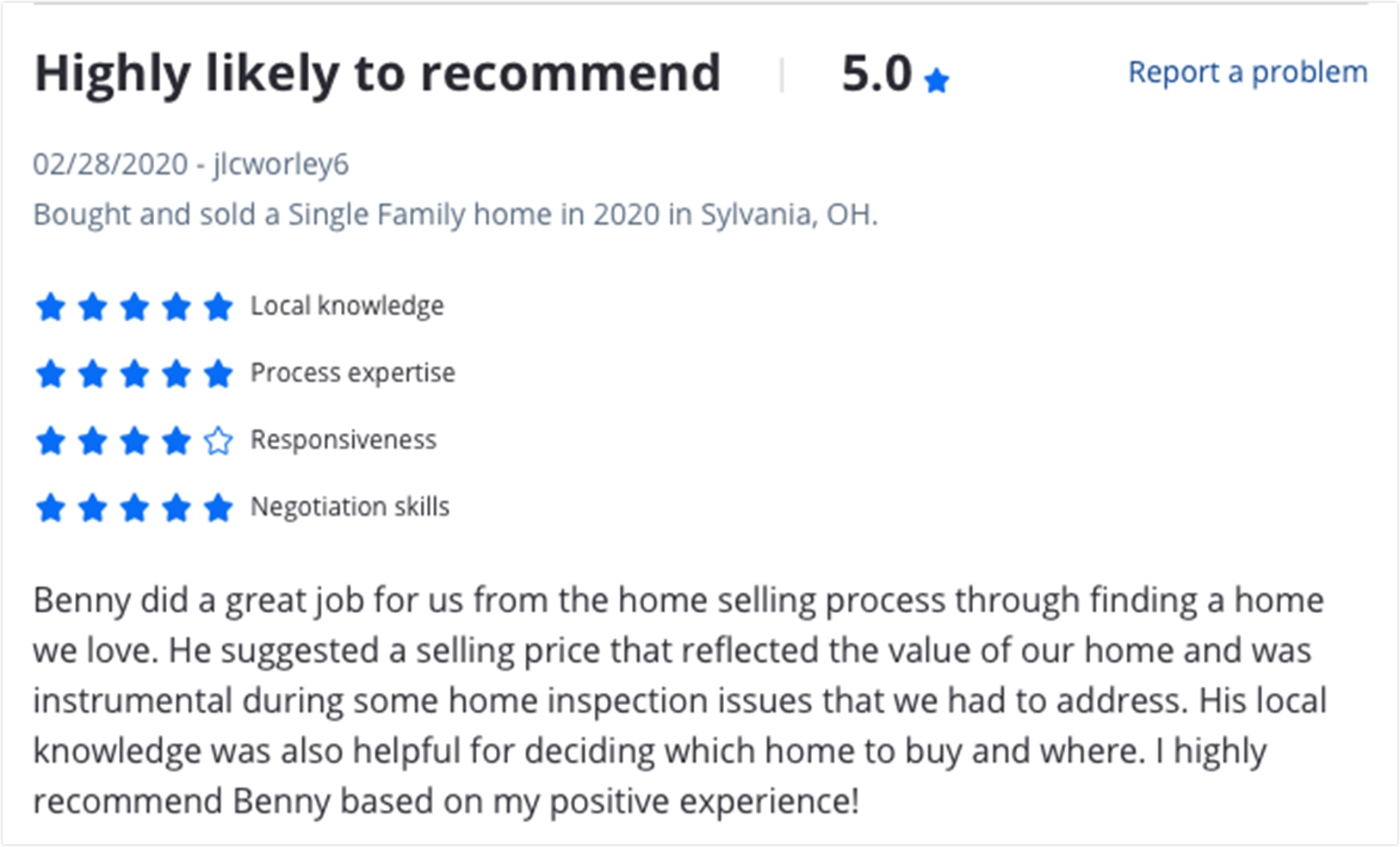Image resolution: width=1400 pixels, height=847 pixels.
Task: Click the blue star beside 5.0 rating
Action: click(936, 81)
